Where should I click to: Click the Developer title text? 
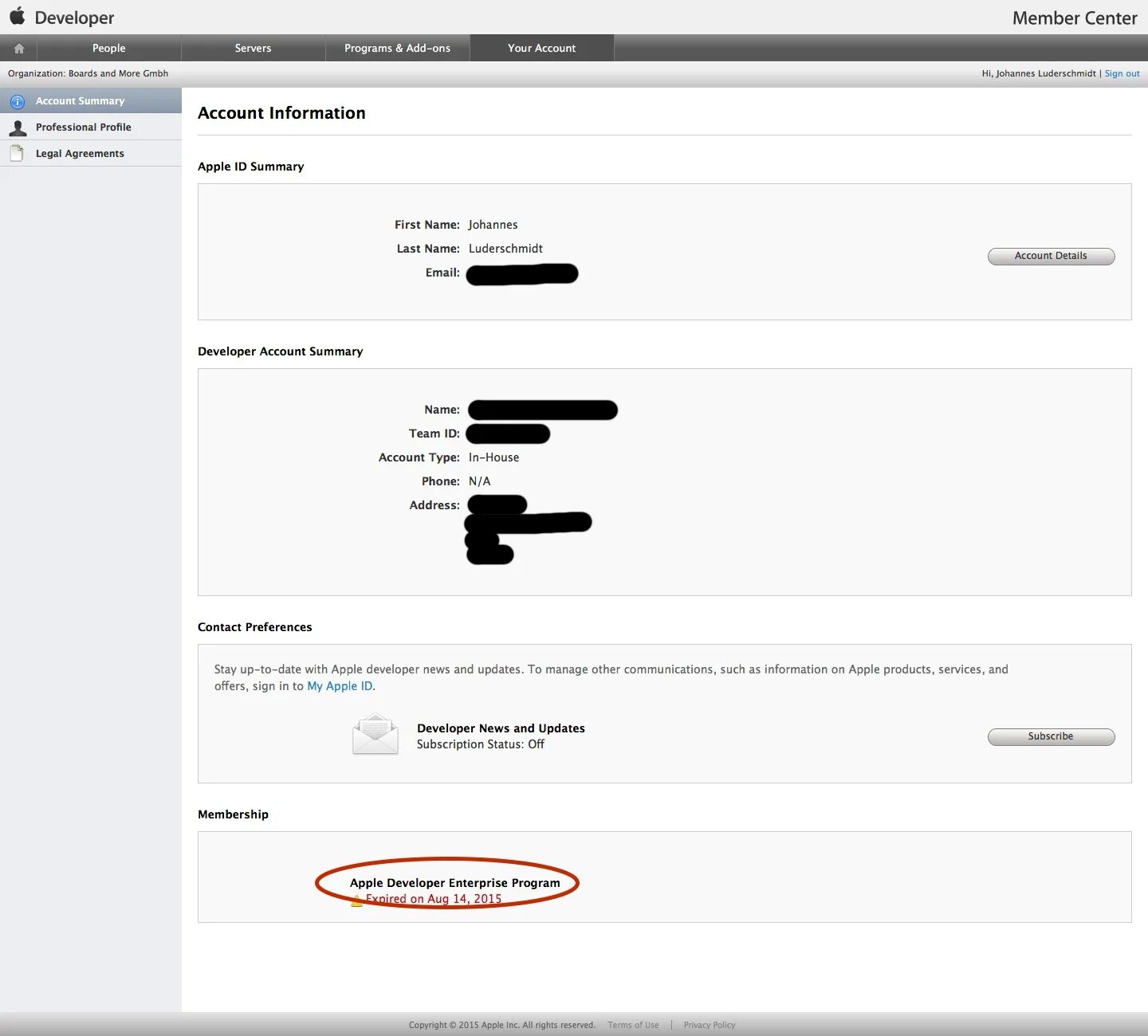[x=74, y=18]
